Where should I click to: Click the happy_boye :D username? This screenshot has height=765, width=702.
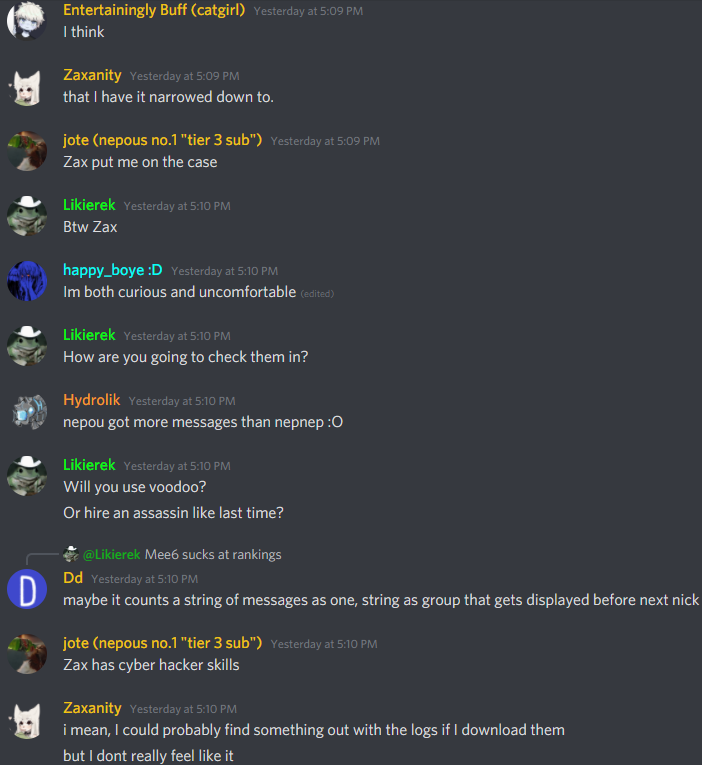coord(113,270)
